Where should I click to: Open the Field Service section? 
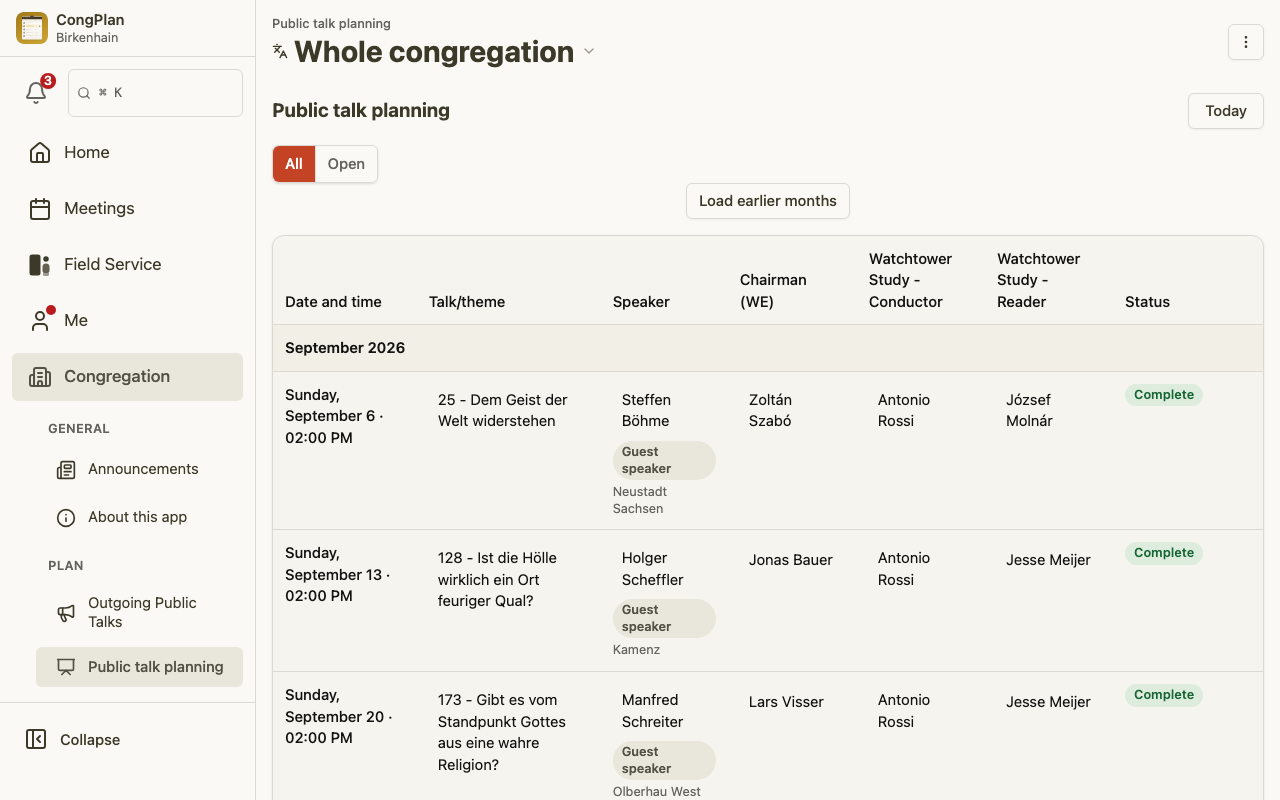point(127,264)
